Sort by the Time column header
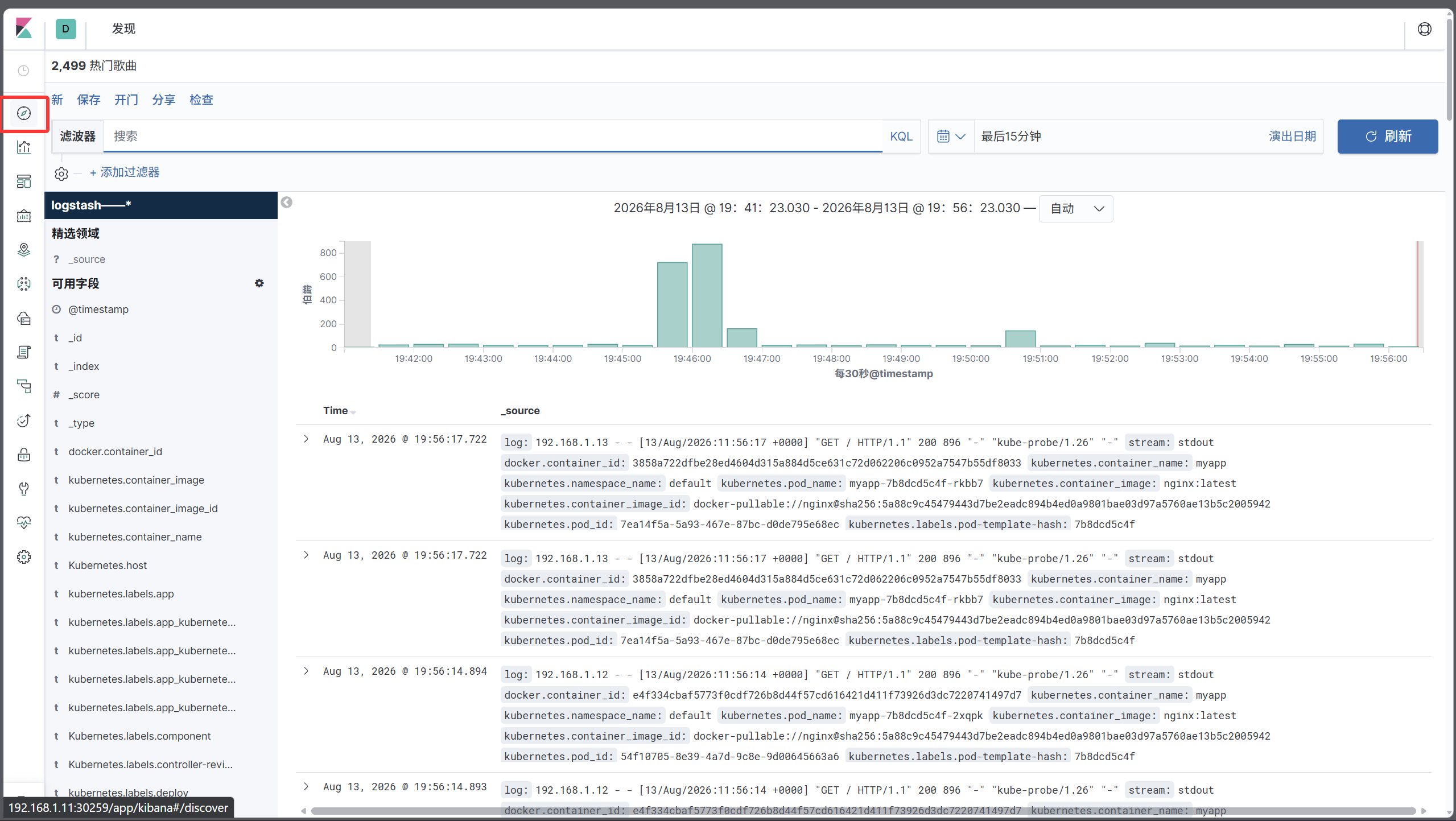Screen dimensions: 1456x821 click(339, 411)
